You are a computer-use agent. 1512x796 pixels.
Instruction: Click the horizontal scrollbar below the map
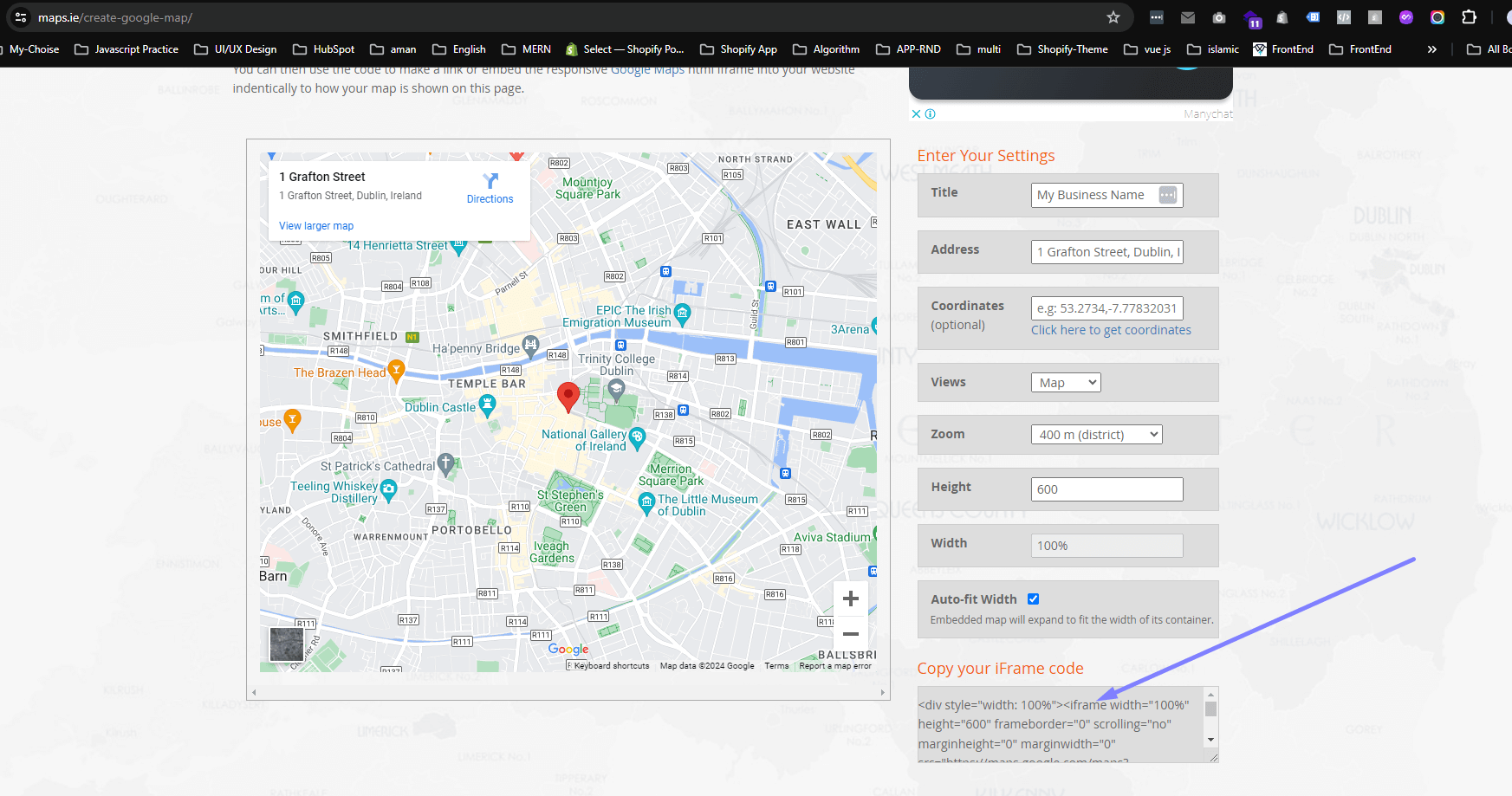568,692
